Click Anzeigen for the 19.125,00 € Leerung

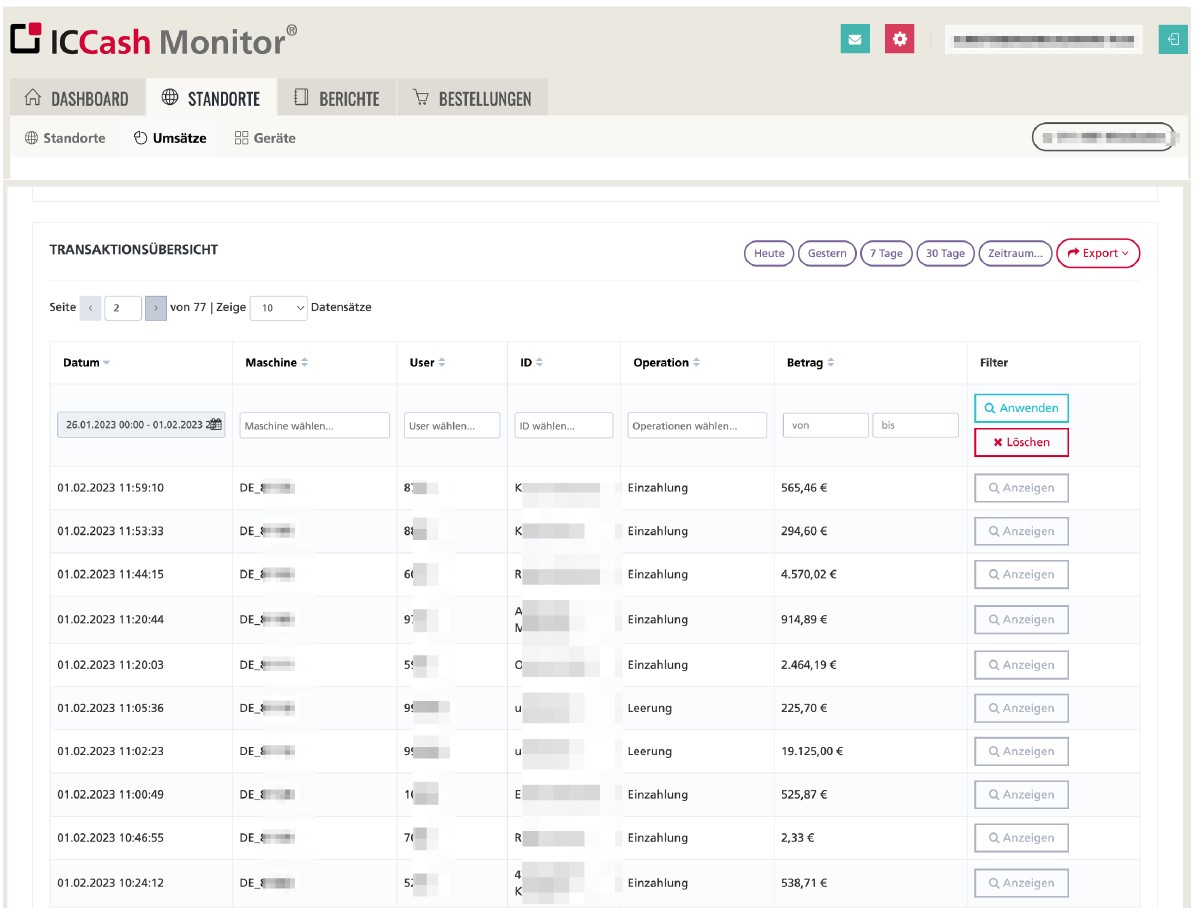tap(1021, 751)
